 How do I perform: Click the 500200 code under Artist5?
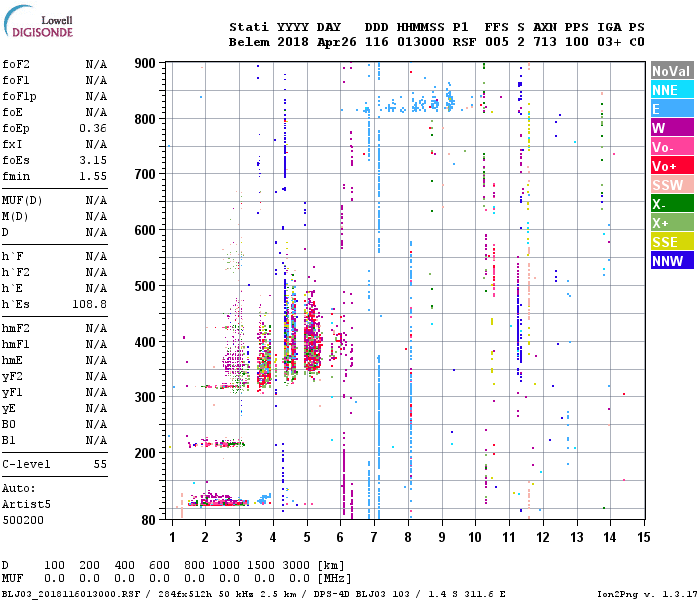[x=23, y=520]
